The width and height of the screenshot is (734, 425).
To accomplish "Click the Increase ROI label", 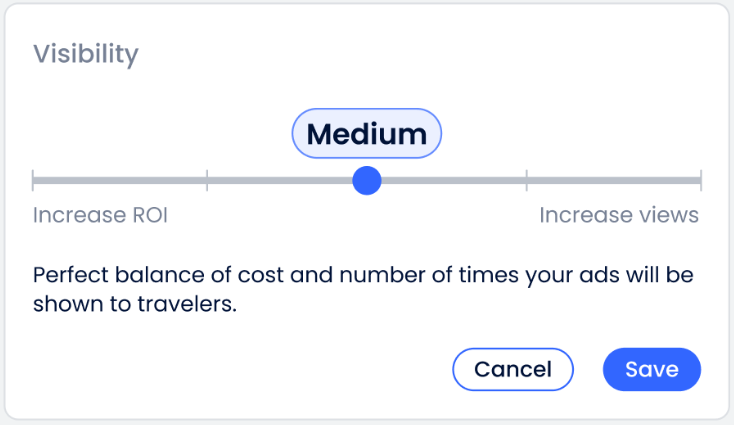I will pyautogui.click(x=100, y=216).
